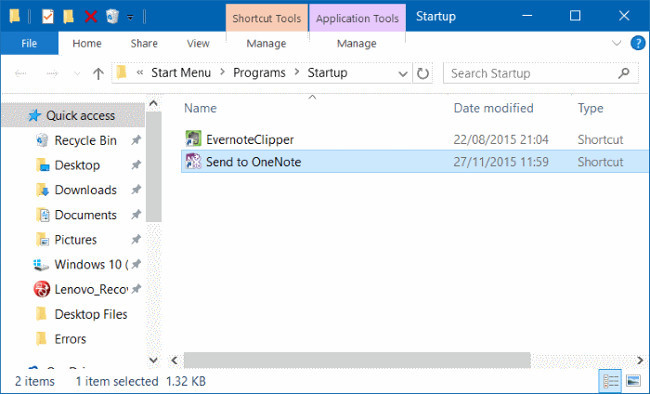The width and height of the screenshot is (650, 394).
Task: Click the Recycle Bin icon in quick access toolbar
Action: pyautogui.click(x=112, y=17)
